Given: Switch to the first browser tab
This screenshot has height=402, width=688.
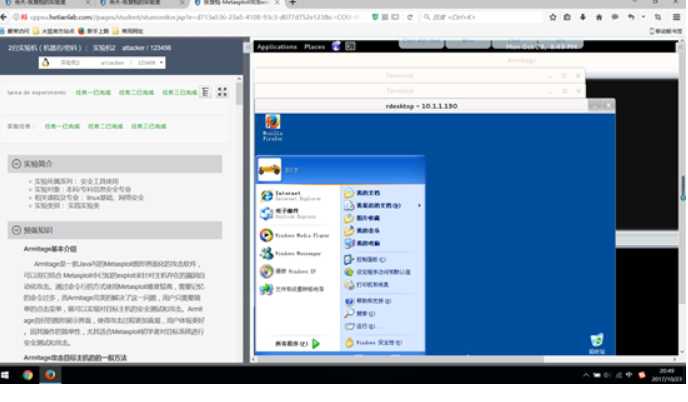Looking at the screenshot, I should pyautogui.click(x=47, y=3).
